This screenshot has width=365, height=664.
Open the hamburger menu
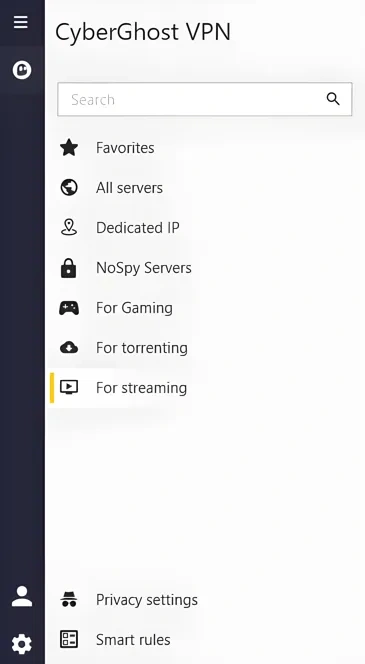tap(21, 22)
